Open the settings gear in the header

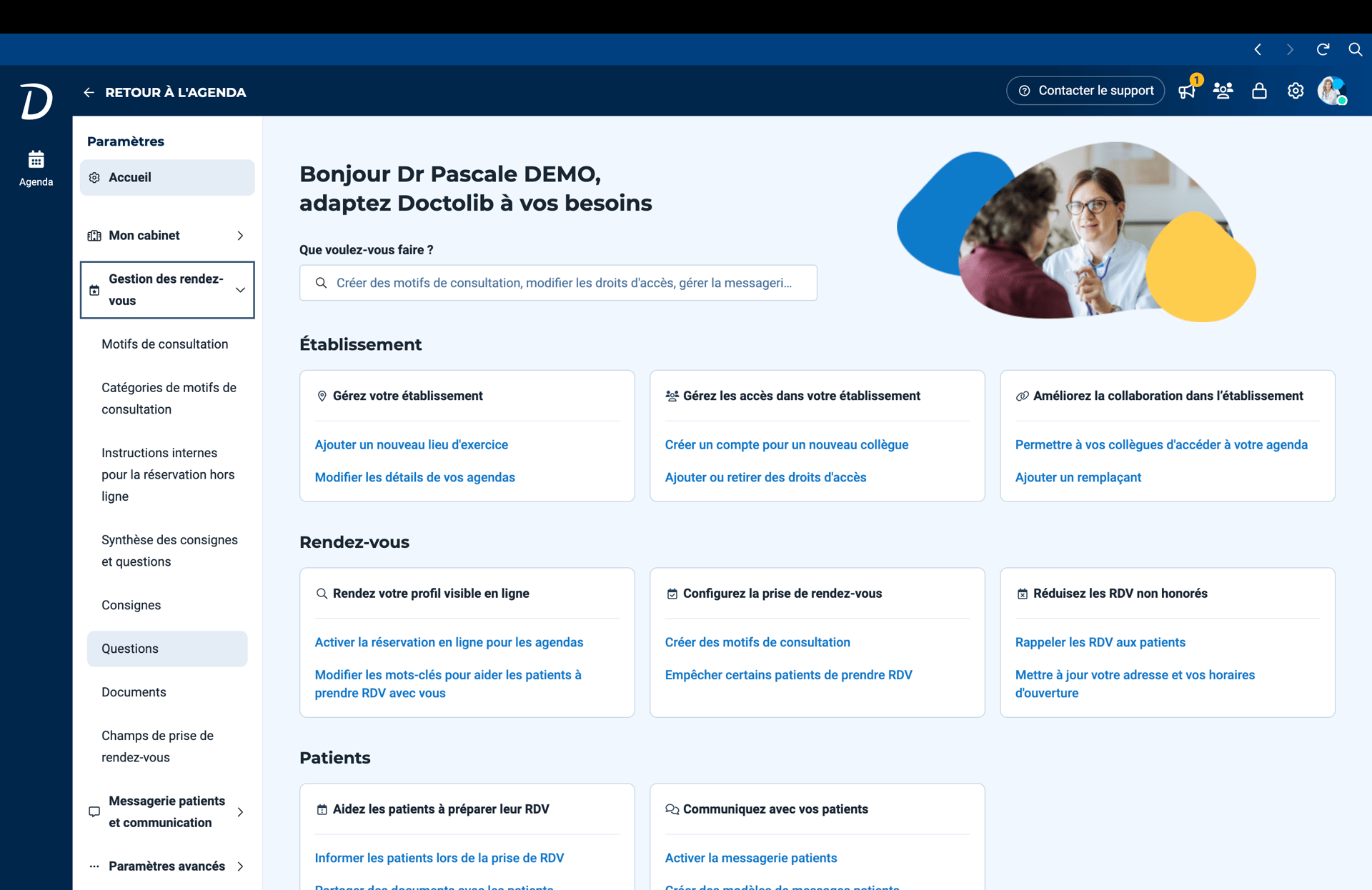1296,91
